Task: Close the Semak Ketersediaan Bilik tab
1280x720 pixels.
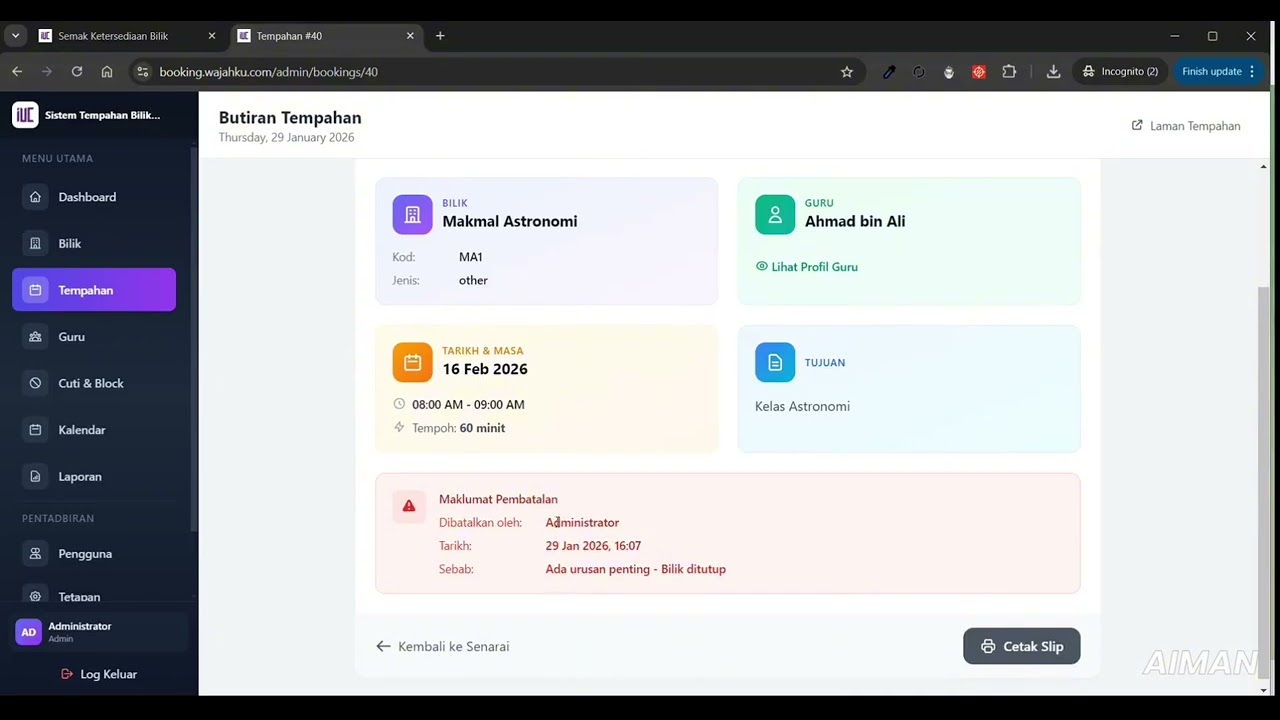Action: click(211, 36)
